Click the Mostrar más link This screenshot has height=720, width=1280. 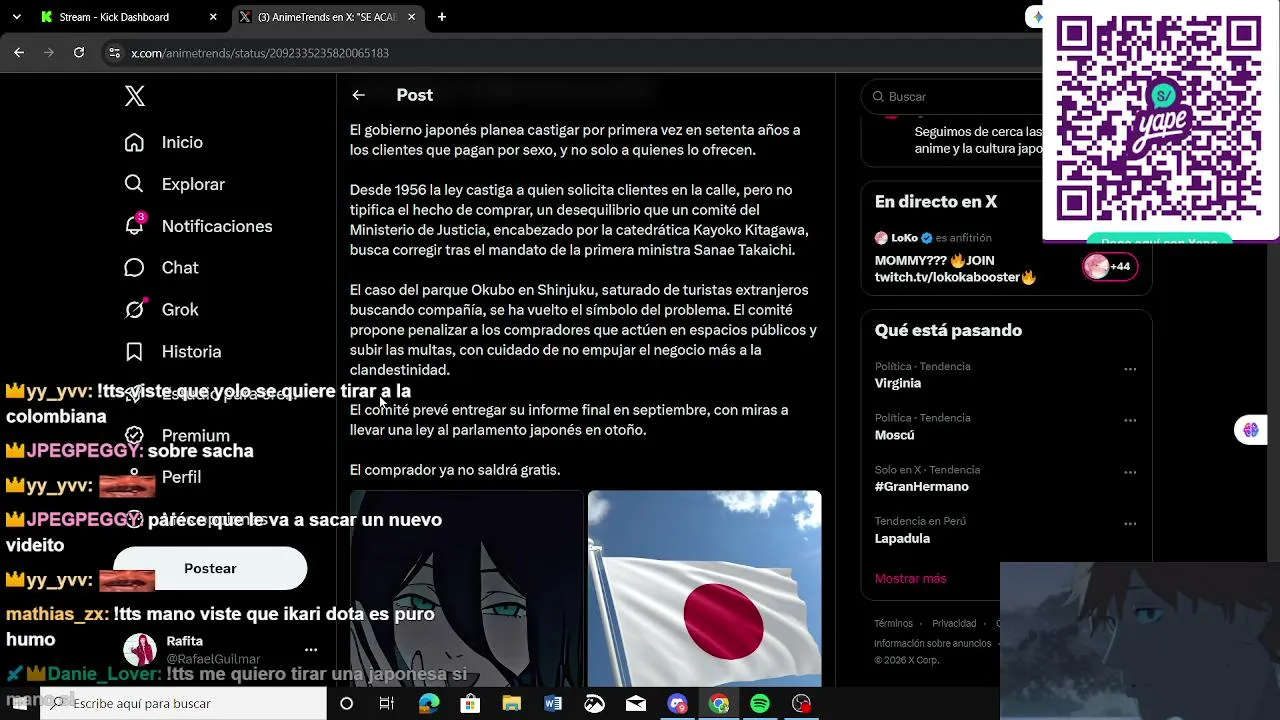pyautogui.click(x=910, y=579)
